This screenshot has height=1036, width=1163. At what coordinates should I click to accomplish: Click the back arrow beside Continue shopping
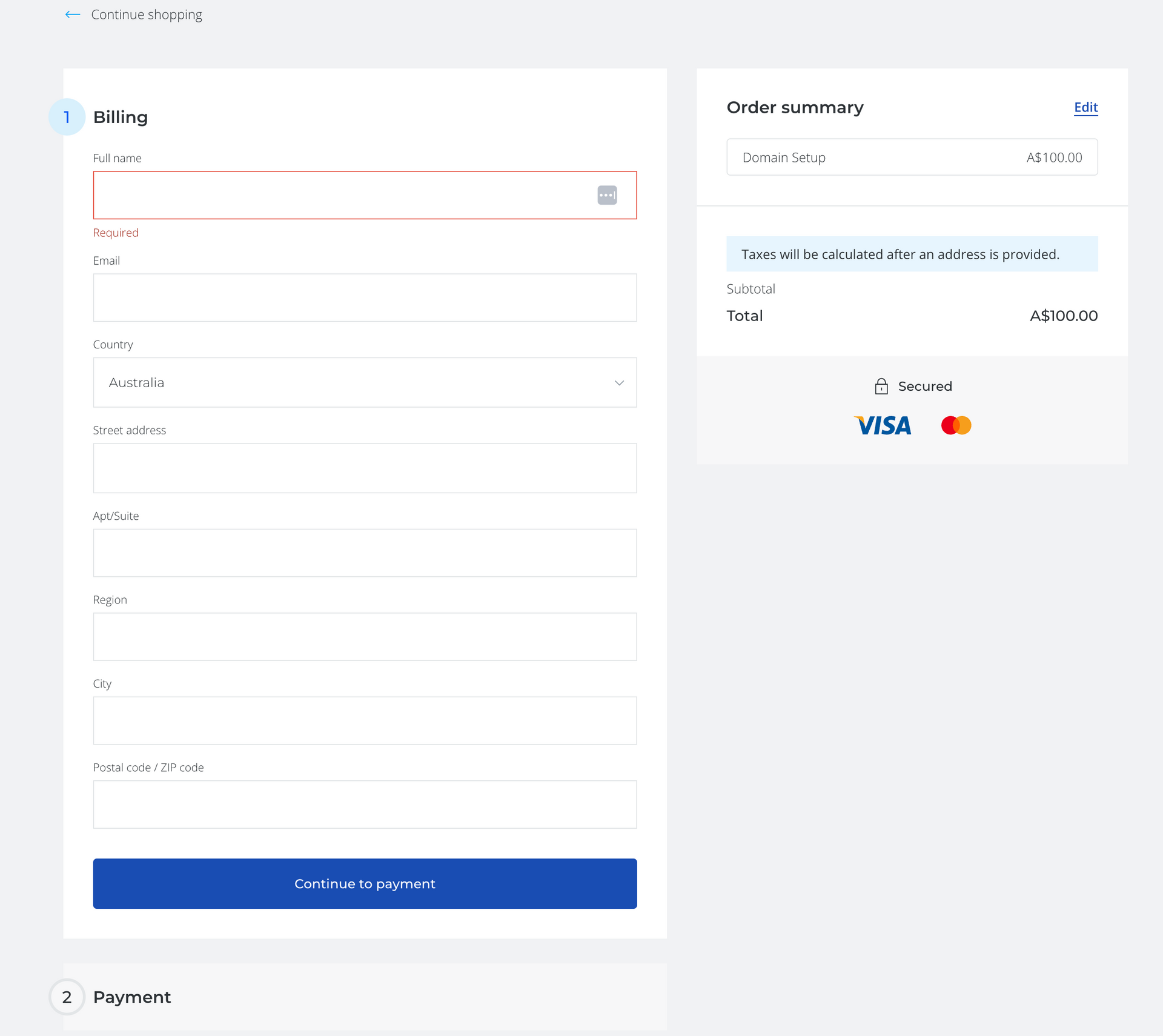73,15
